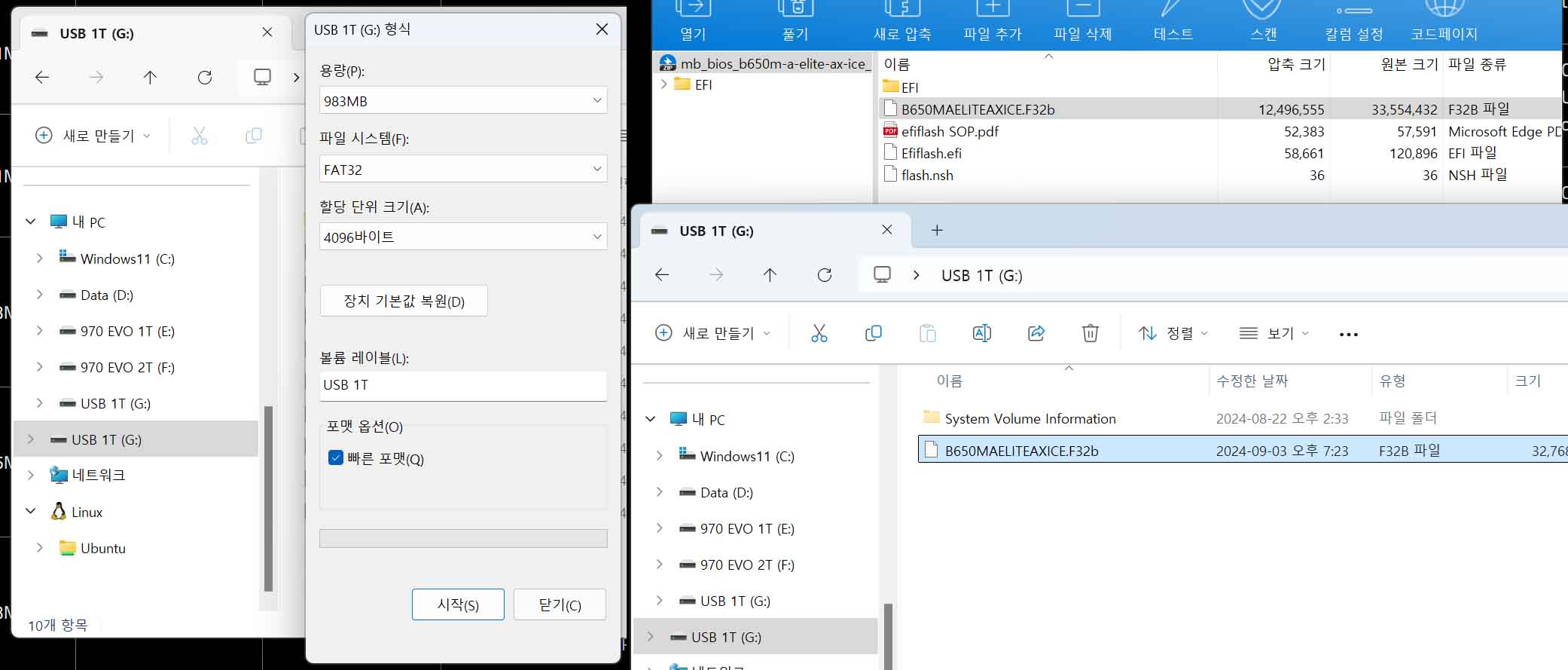Click 장치 기본값 복원 button

coord(404,301)
